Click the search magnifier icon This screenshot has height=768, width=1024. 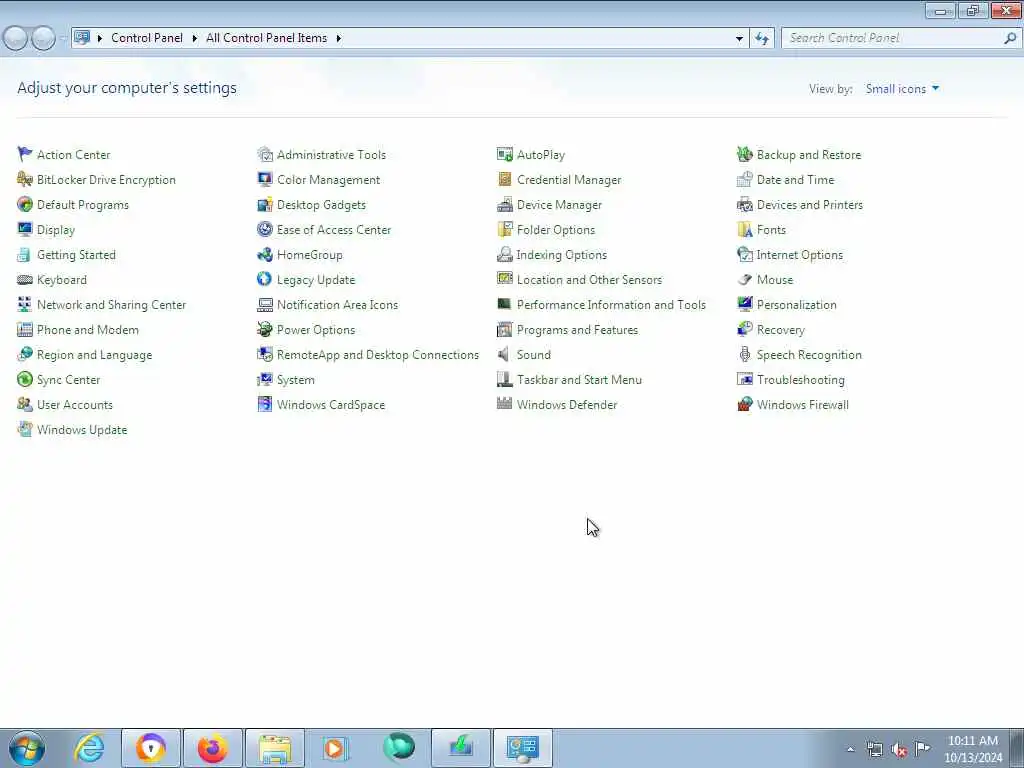tap(1010, 38)
